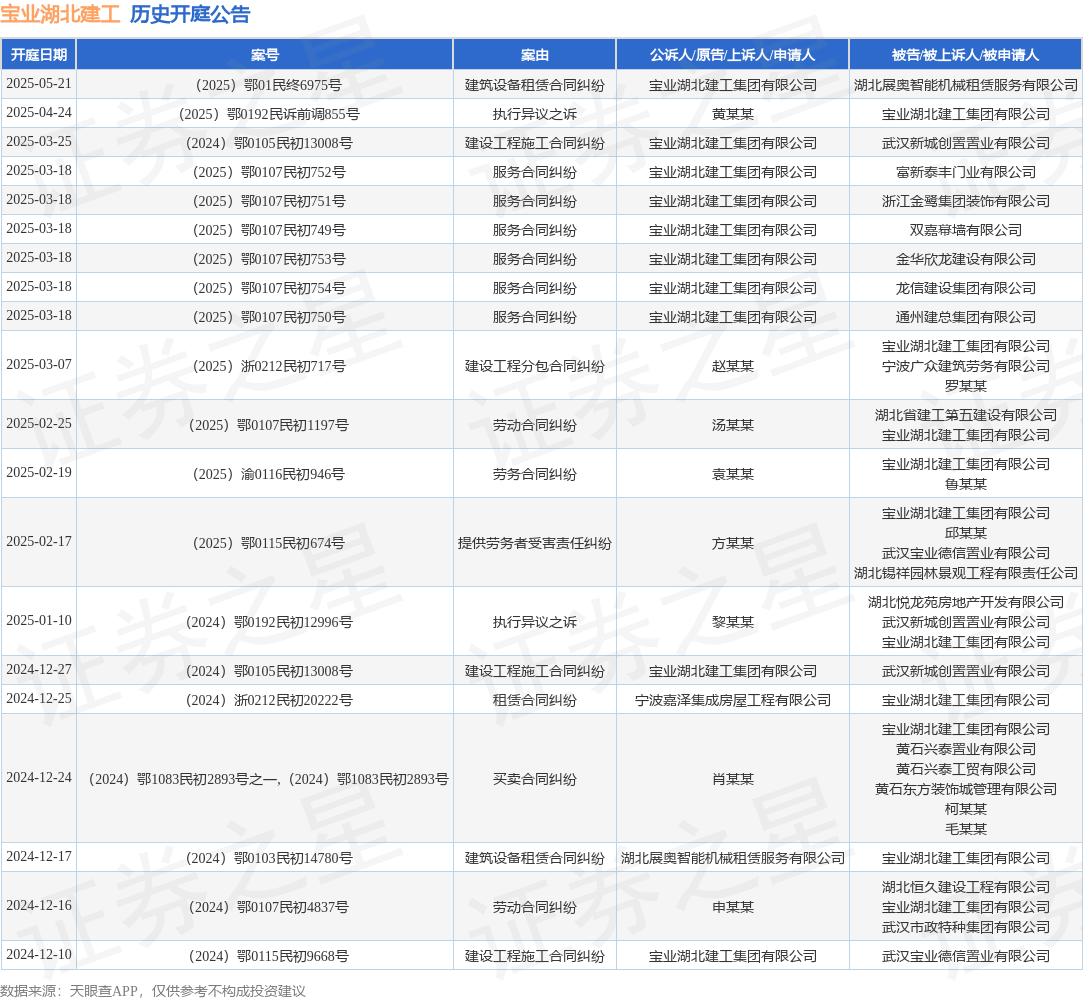
Task: Click cause 建设工程分包合同纠纷
Action: 535,366
